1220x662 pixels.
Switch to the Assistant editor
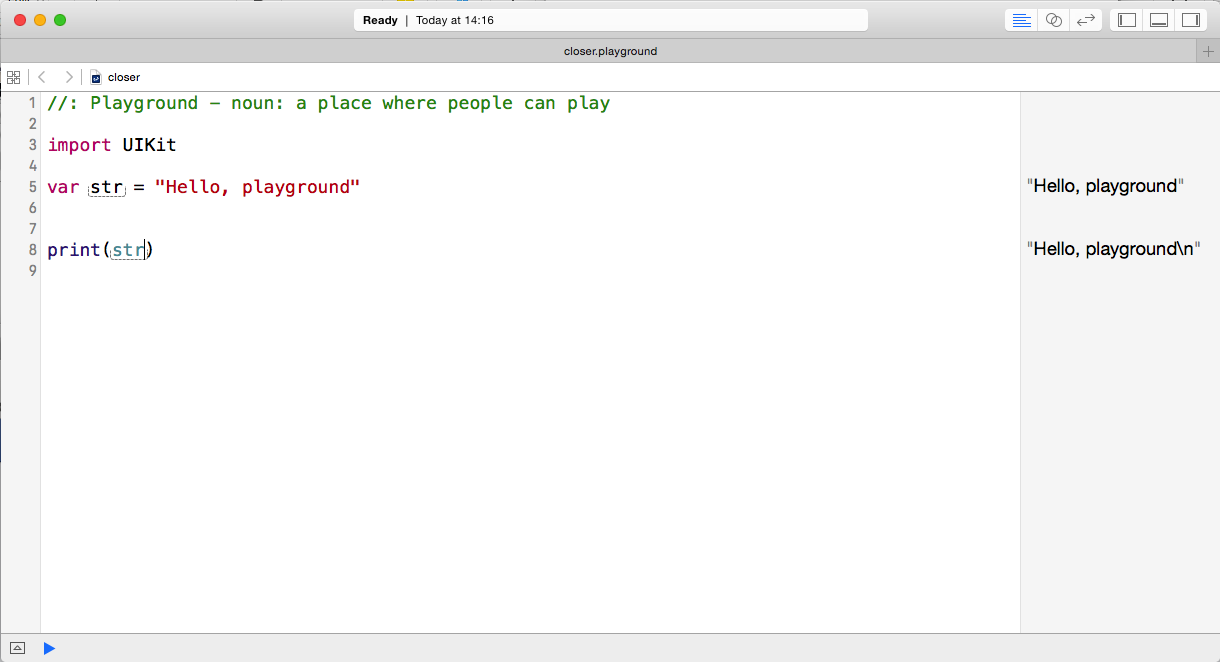[1053, 20]
